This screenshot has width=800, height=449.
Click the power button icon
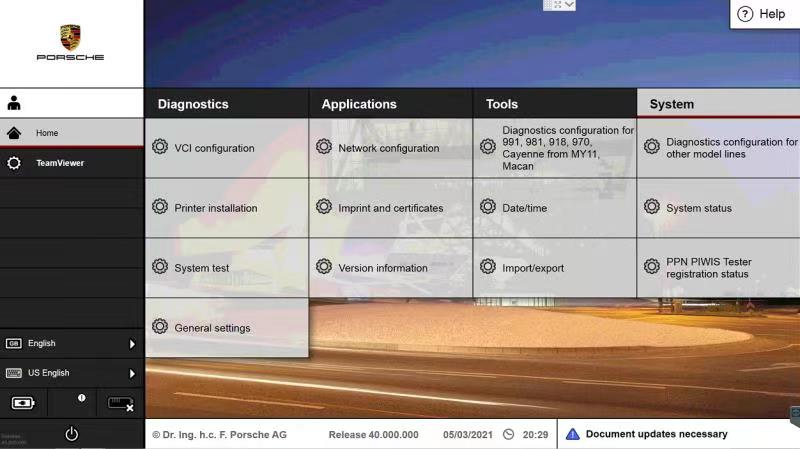pos(71,434)
